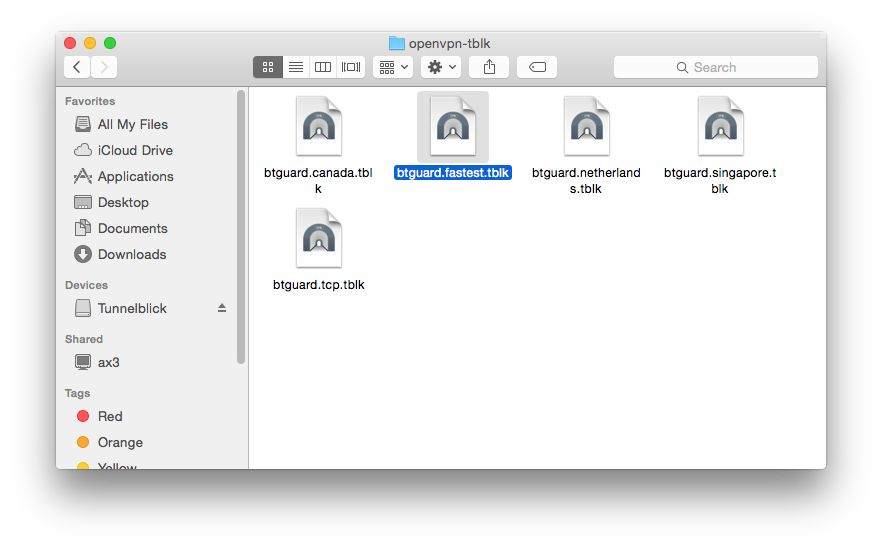This screenshot has height=549, width=882.
Task: Click the btguard.tcp.tblk file icon
Action: [x=318, y=238]
